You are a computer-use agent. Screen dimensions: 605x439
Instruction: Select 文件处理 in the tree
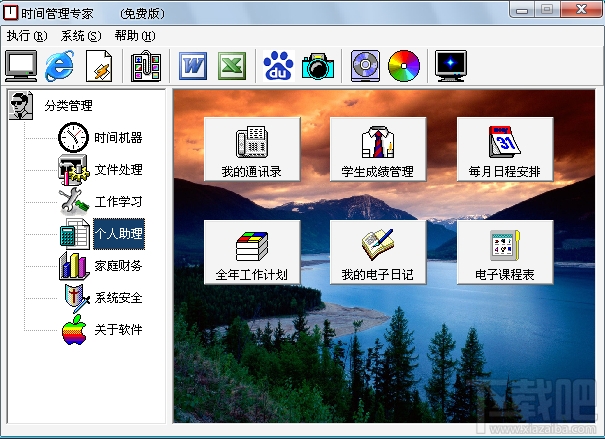[118, 170]
